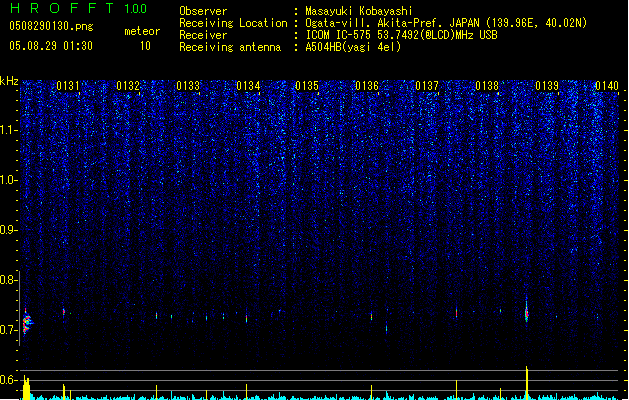Click the 1.0 kHz axis label
The image size is (629, 400).
(x=9, y=180)
